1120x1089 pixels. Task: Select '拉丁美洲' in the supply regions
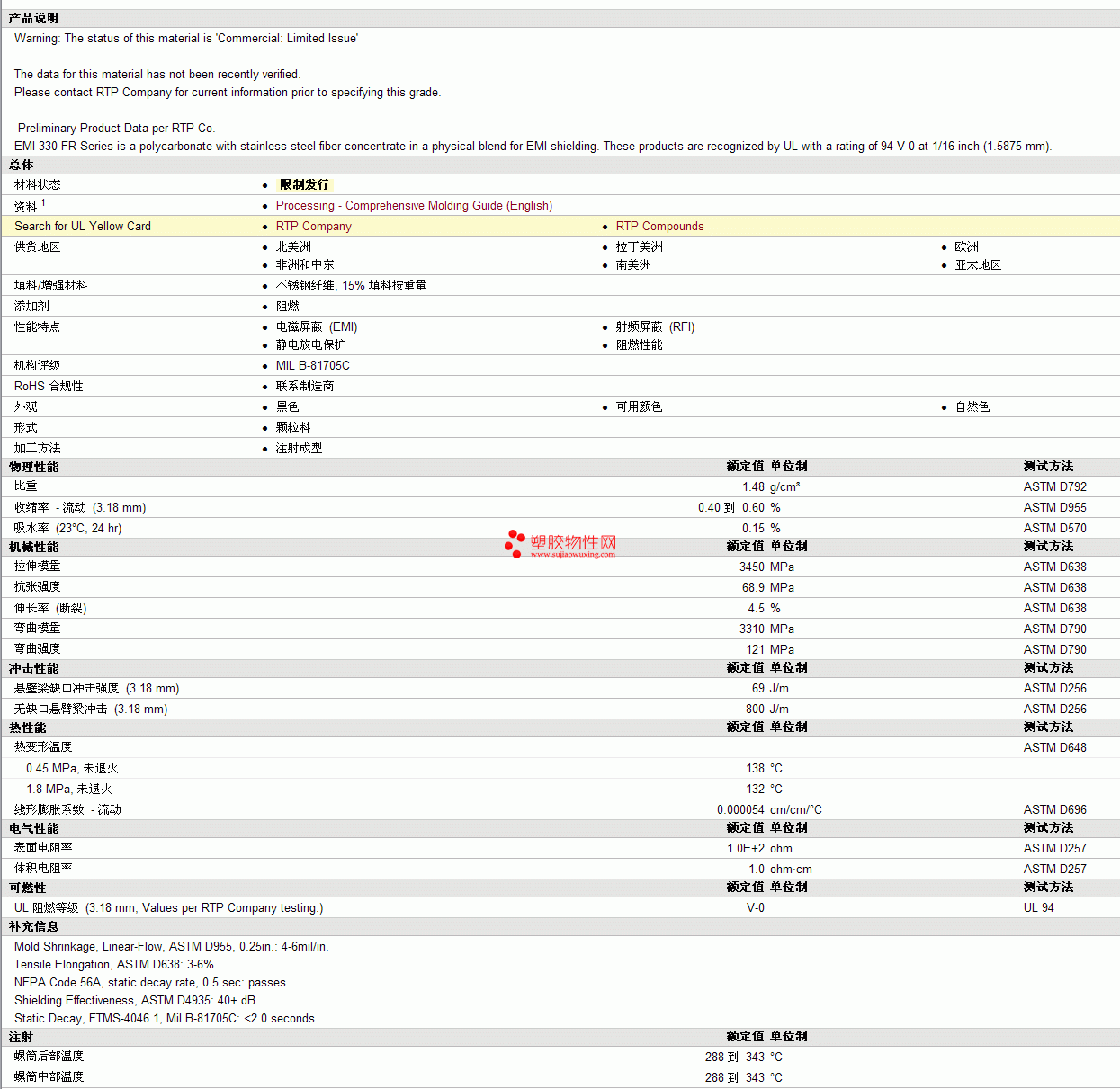click(x=639, y=246)
